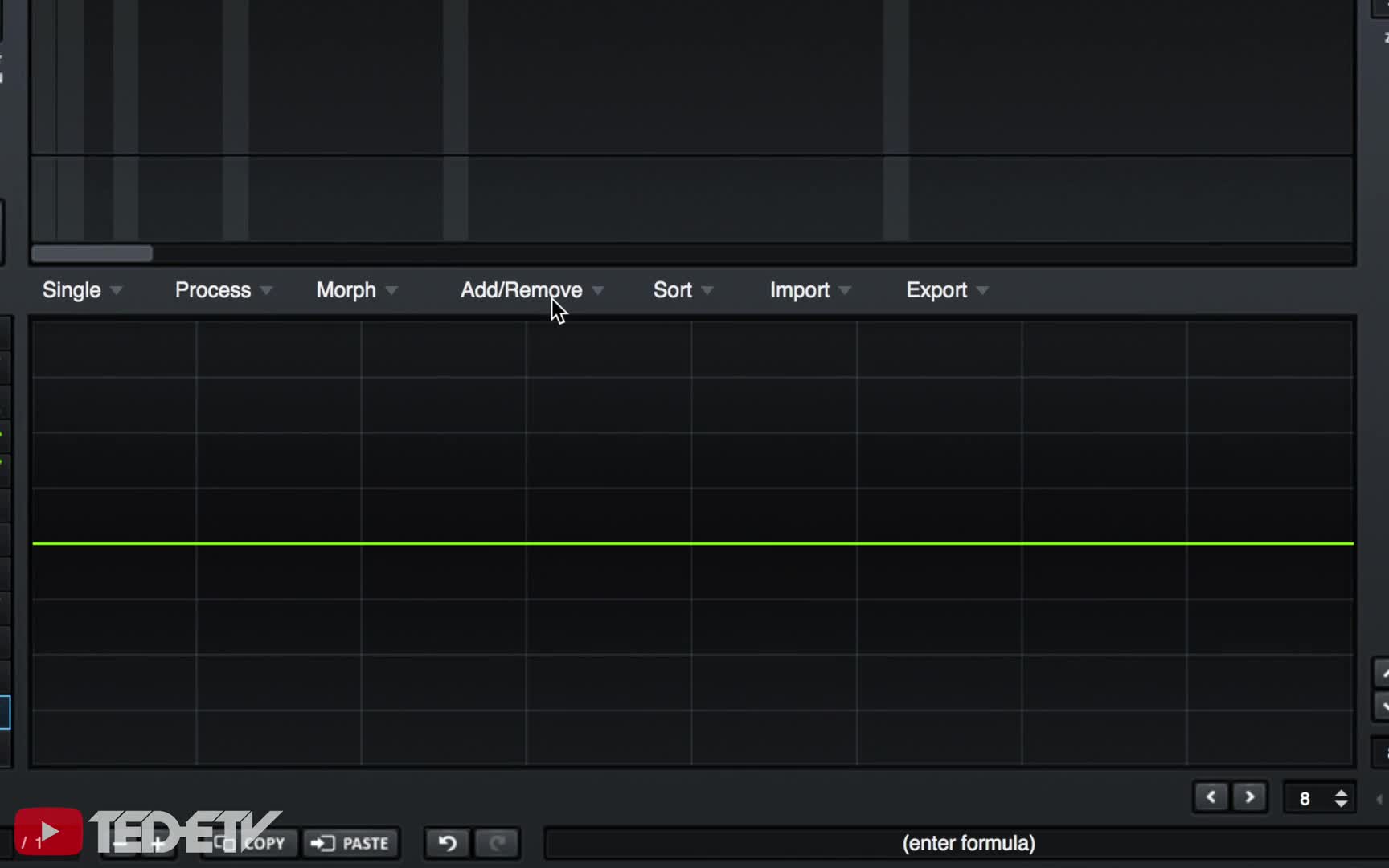Expand the Import menu
Screen dimensions: 1389x868
pyautogui.click(x=809, y=290)
